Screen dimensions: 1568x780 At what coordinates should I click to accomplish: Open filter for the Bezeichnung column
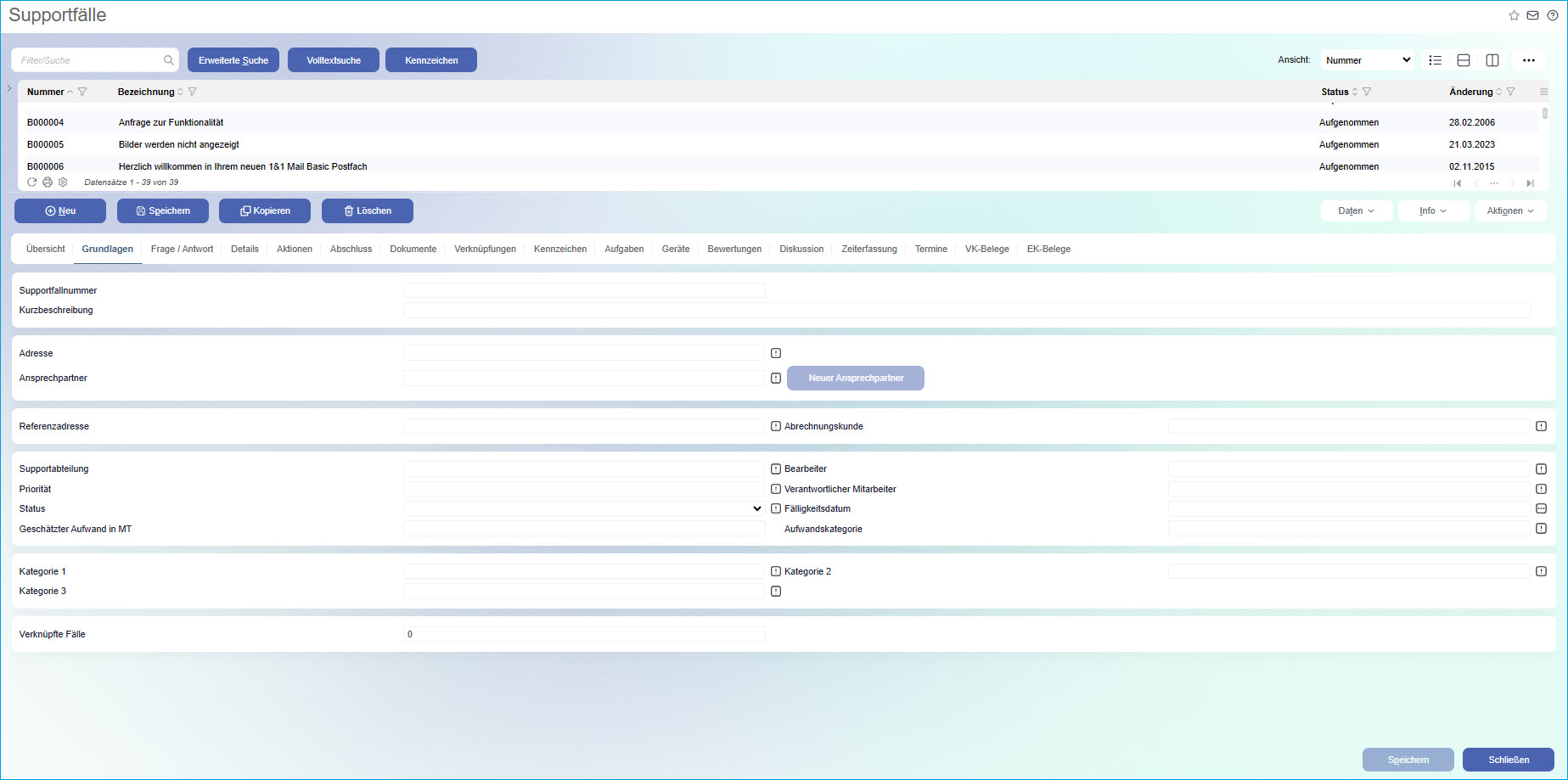[193, 92]
